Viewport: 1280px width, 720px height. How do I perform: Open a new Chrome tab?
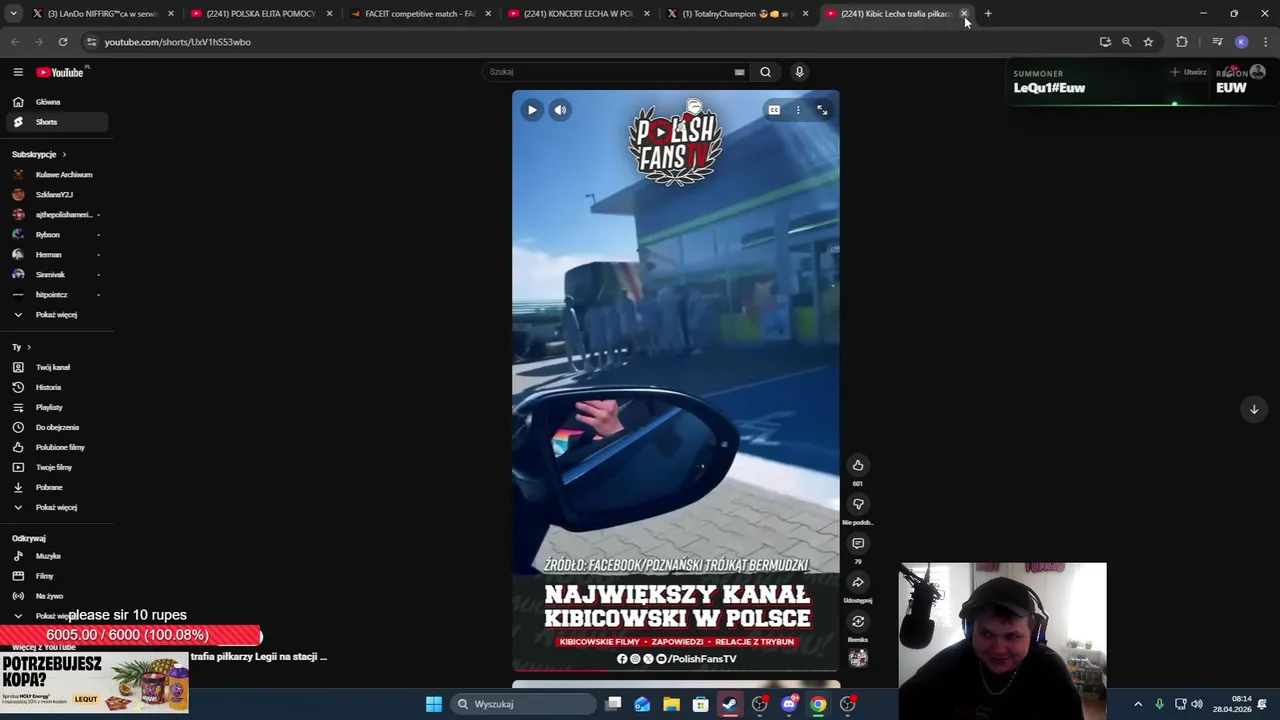point(988,13)
